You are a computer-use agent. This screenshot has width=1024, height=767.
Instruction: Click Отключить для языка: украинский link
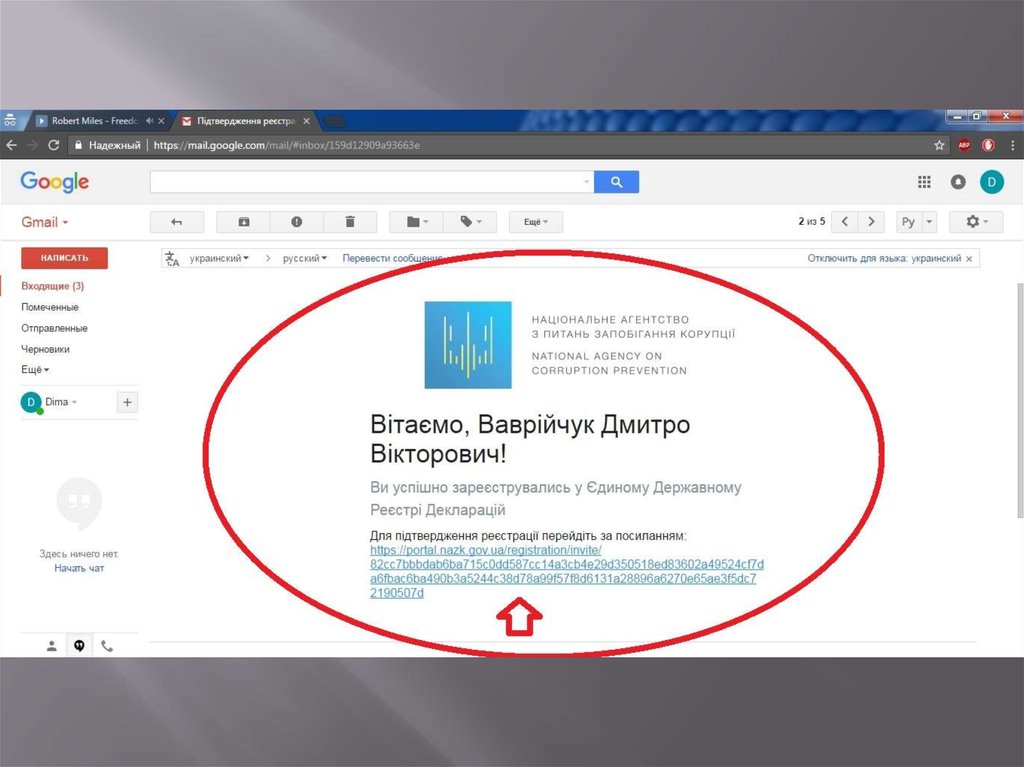click(x=884, y=259)
